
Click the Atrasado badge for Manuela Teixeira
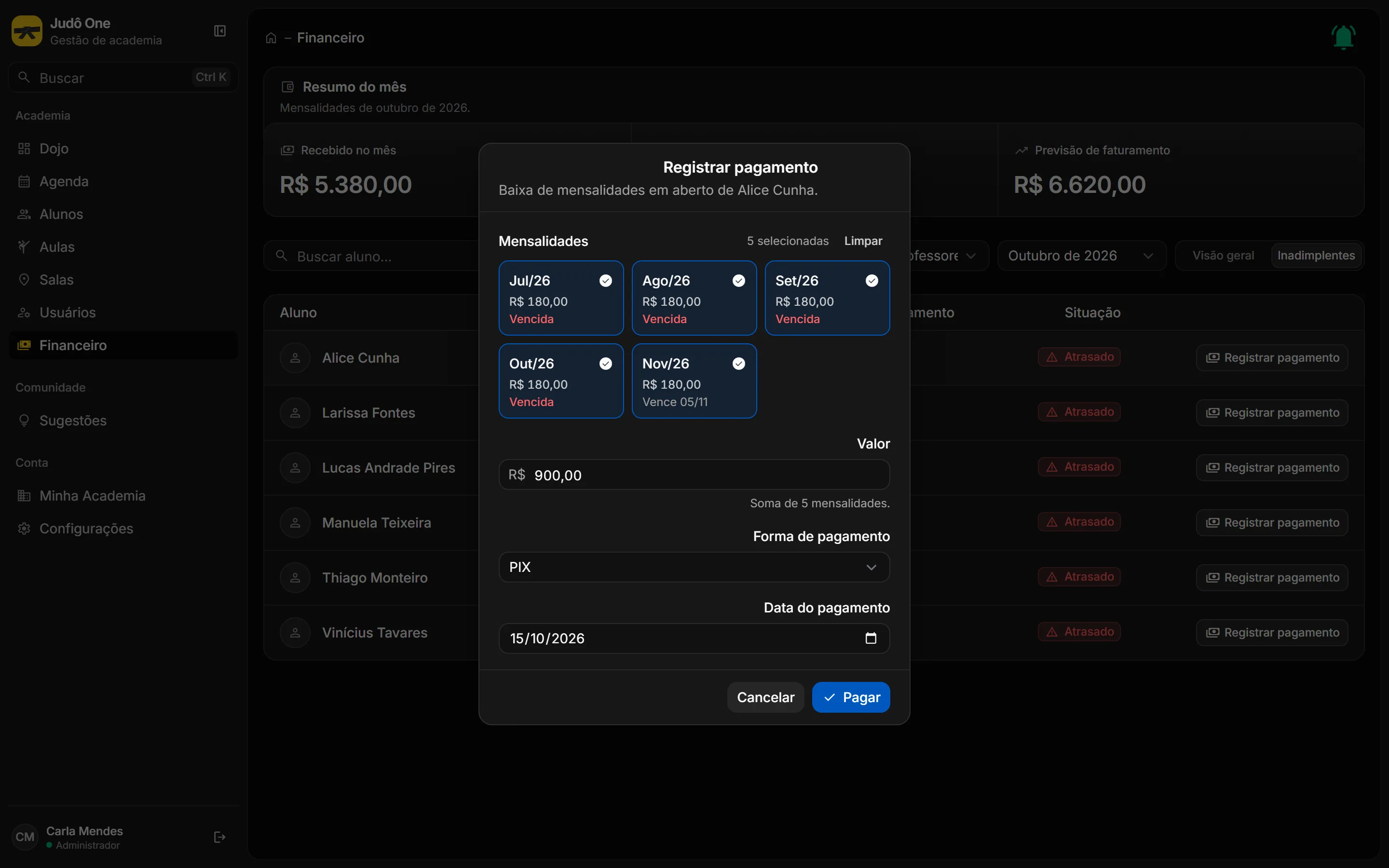coord(1078,522)
